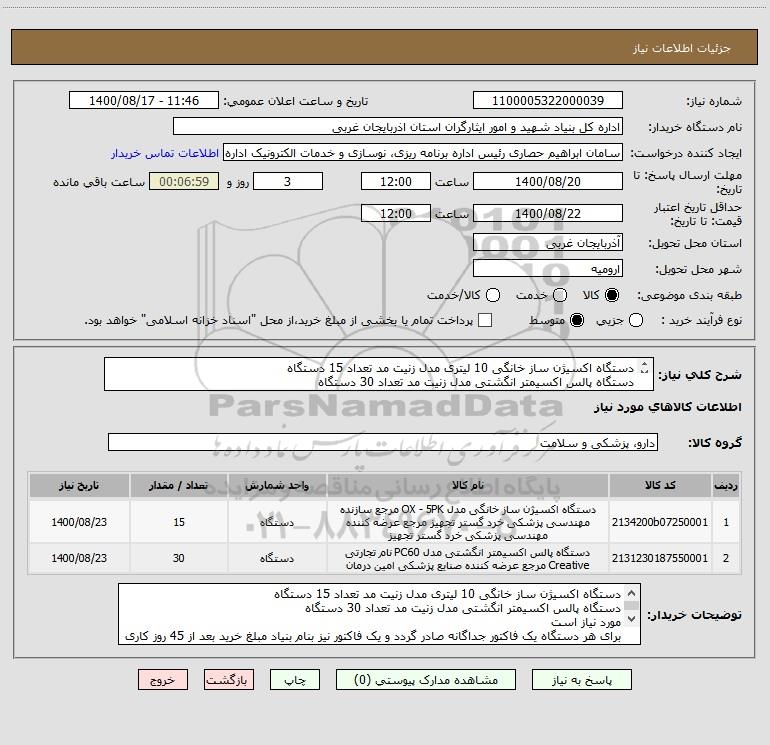Click response deadline time 12:00 field
The image size is (770, 745).
pos(396,181)
